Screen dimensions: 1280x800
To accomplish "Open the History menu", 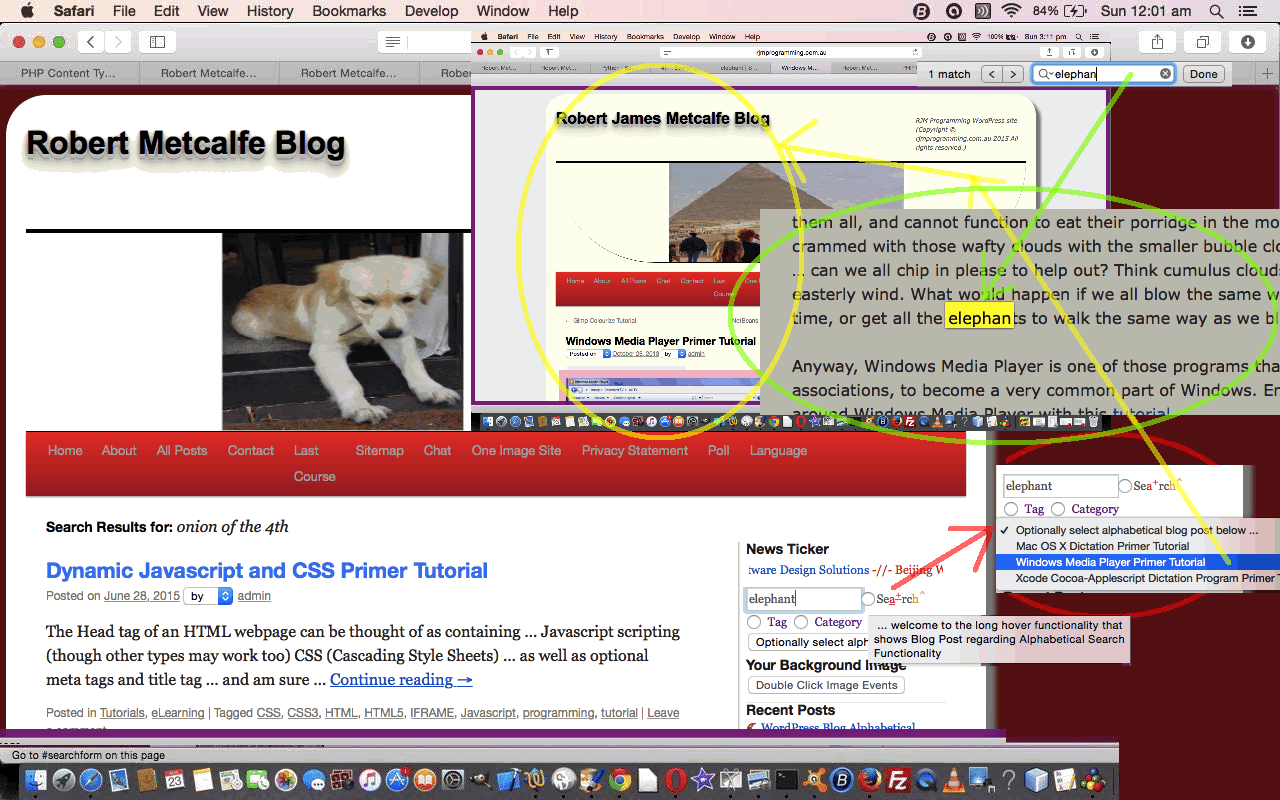I will tap(270, 11).
